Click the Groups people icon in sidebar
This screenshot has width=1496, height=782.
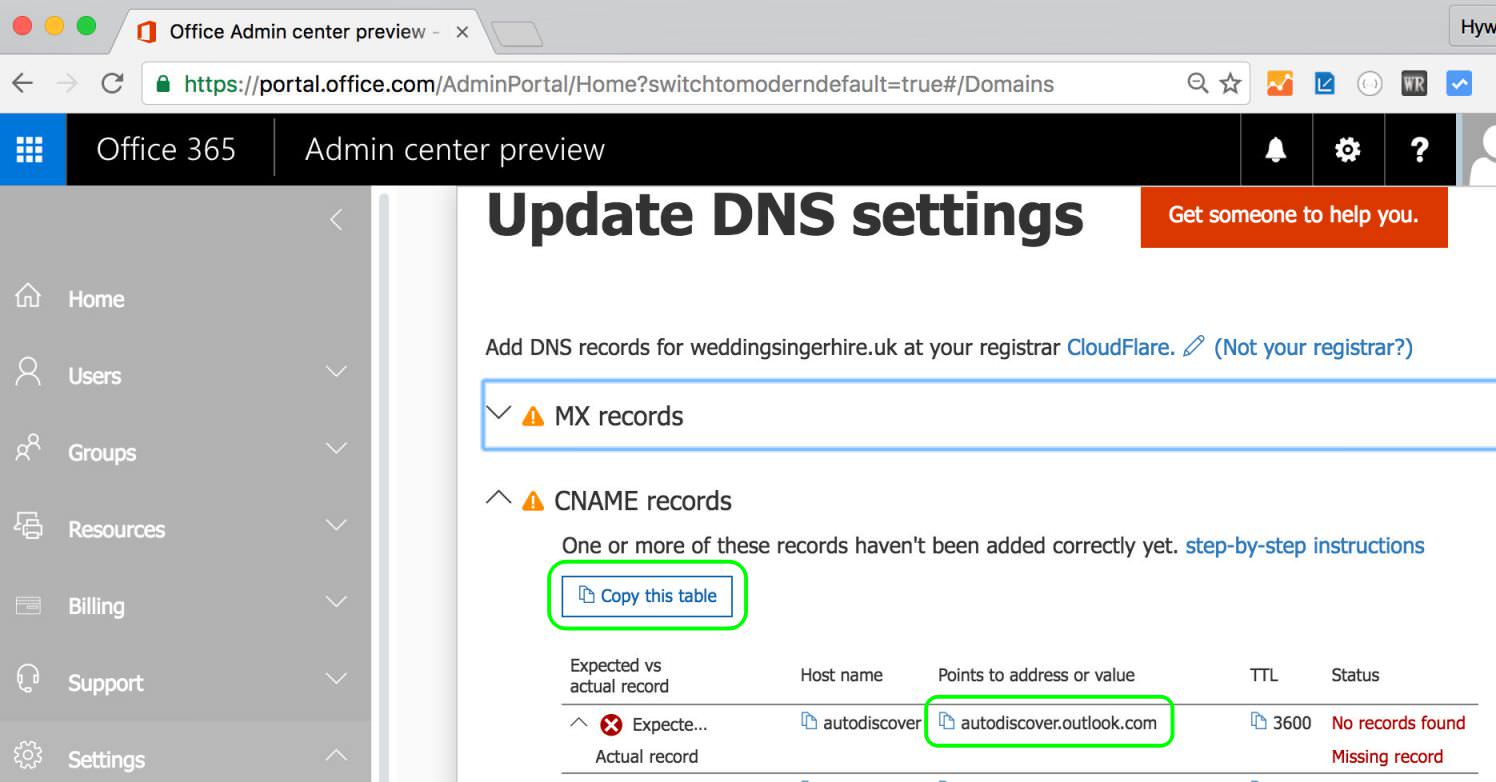29,449
